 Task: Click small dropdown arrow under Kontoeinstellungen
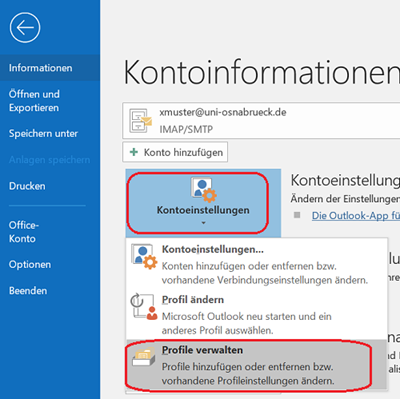pyautogui.click(x=203, y=223)
